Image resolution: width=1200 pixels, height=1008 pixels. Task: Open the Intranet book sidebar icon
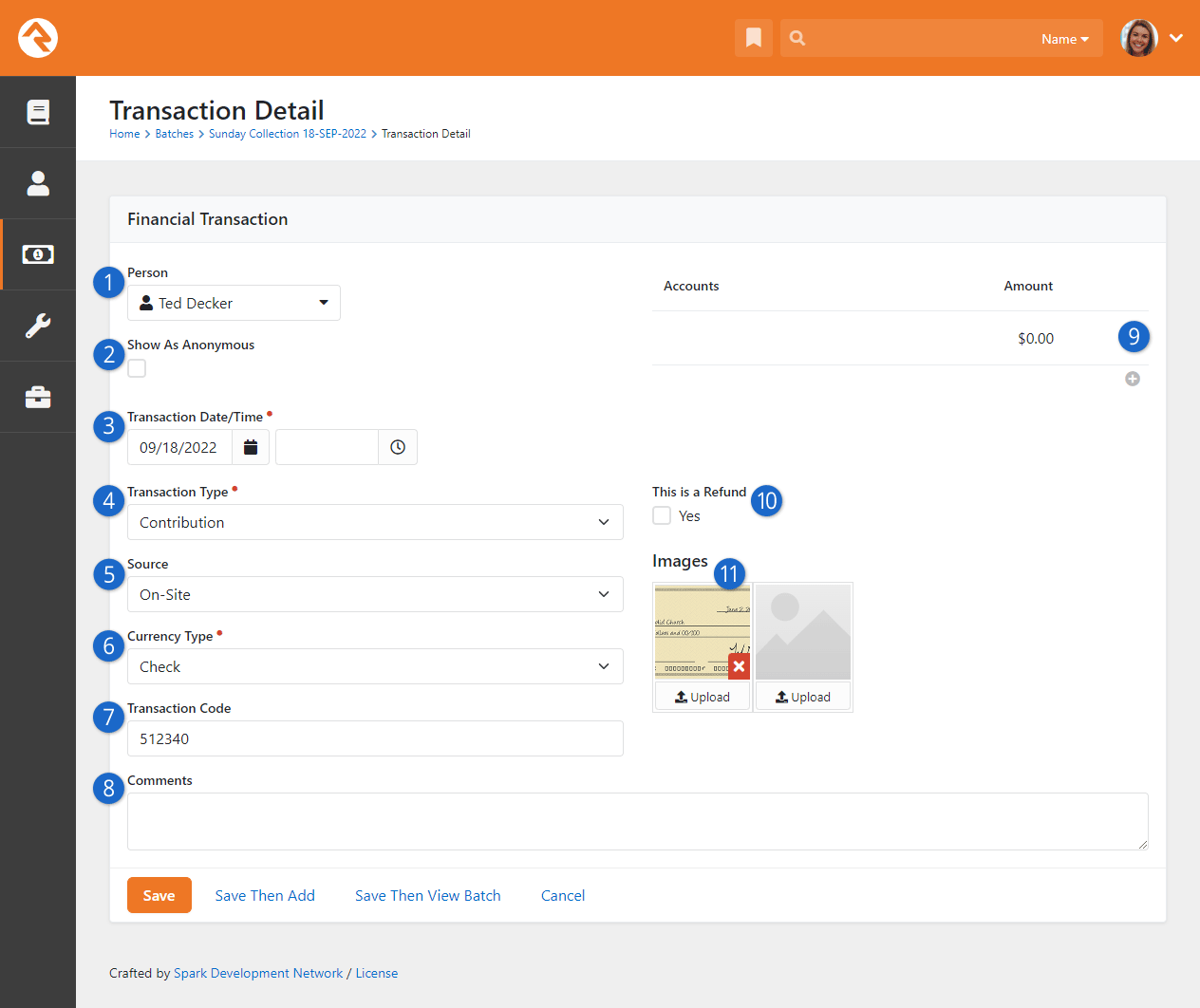coord(38,112)
